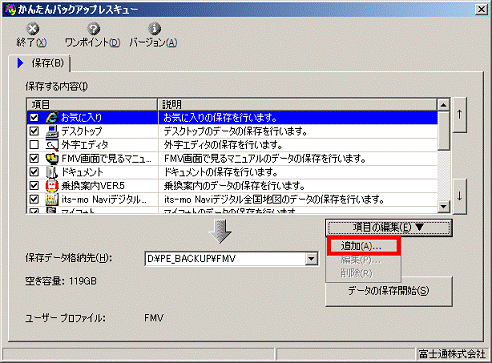This screenshot has width=492, height=363.
Task: Click the ドキュメント row icon
Action: (x=52, y=172)
